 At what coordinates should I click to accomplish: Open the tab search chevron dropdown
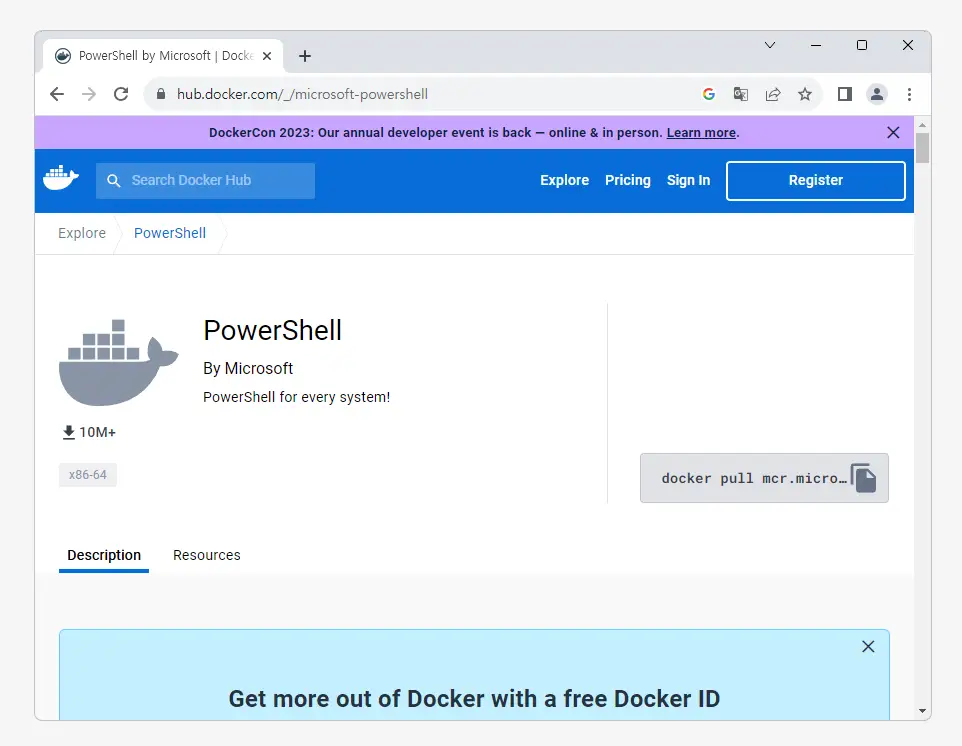tap(770, 45)
